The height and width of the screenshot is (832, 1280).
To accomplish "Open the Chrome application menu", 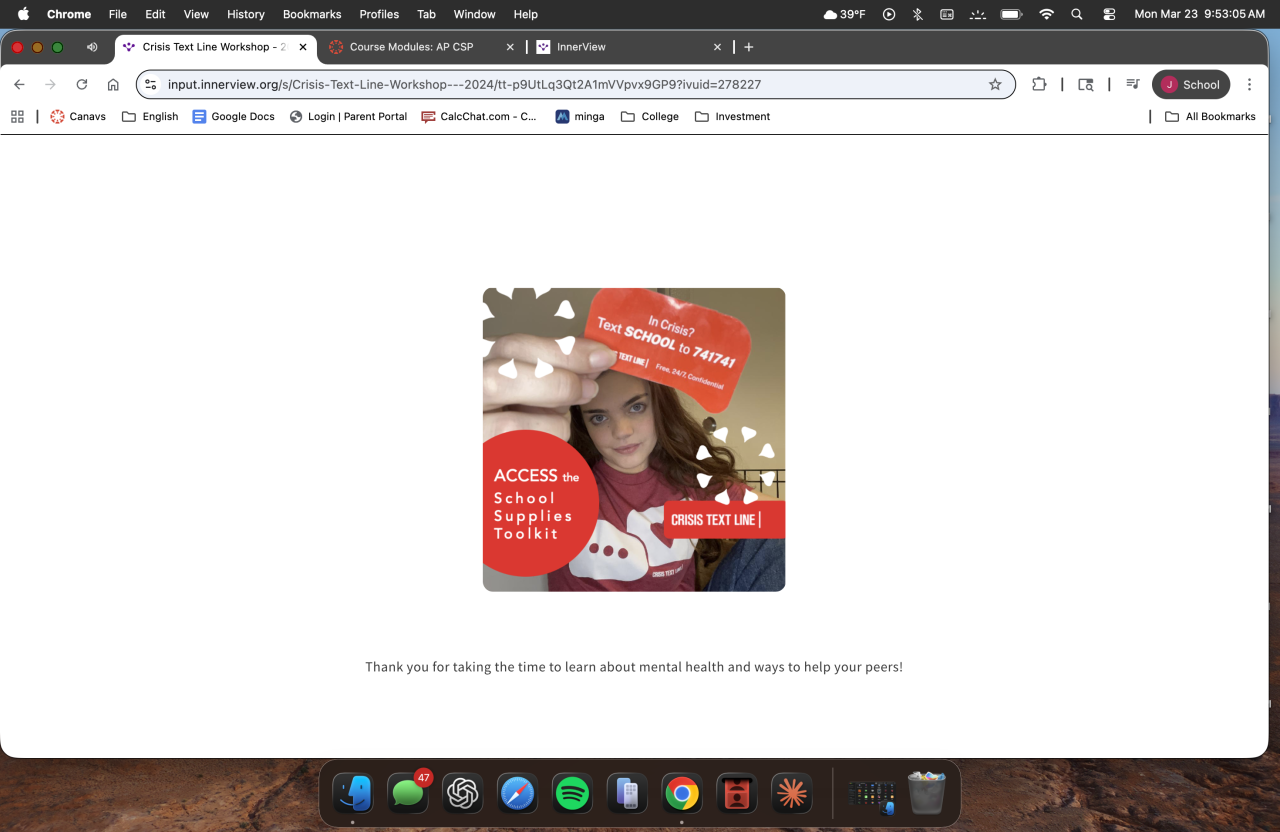I will (x=69, y=14).
